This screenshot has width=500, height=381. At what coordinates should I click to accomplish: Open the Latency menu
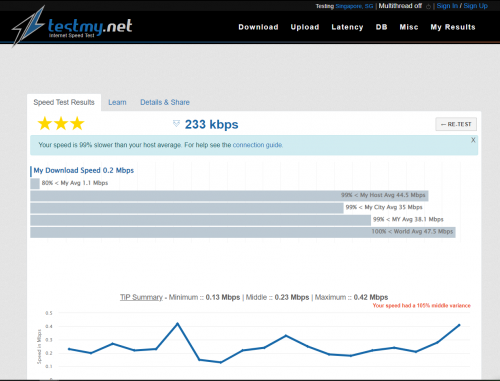347,27
